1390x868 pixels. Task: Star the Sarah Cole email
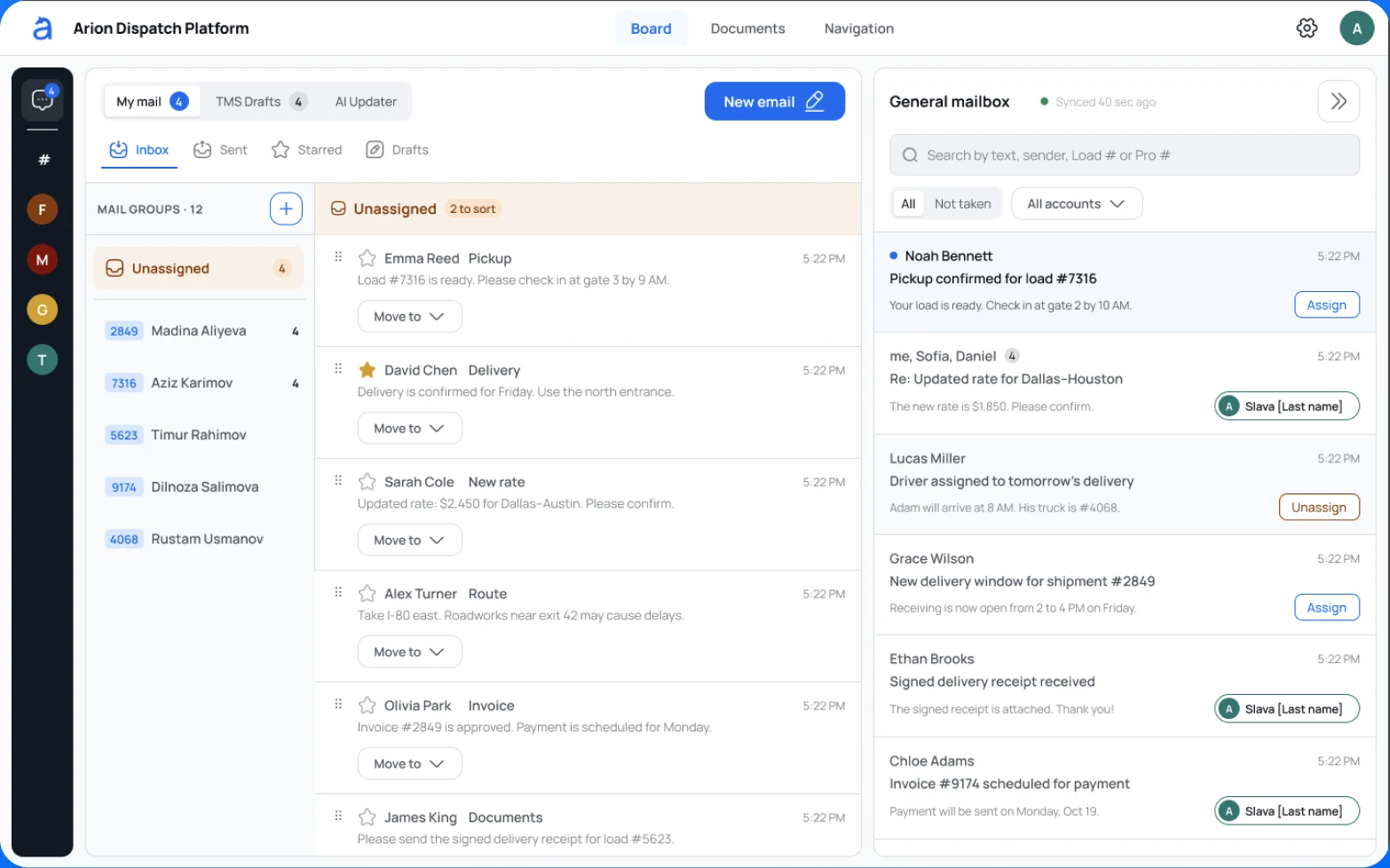(x=367, y=482)
